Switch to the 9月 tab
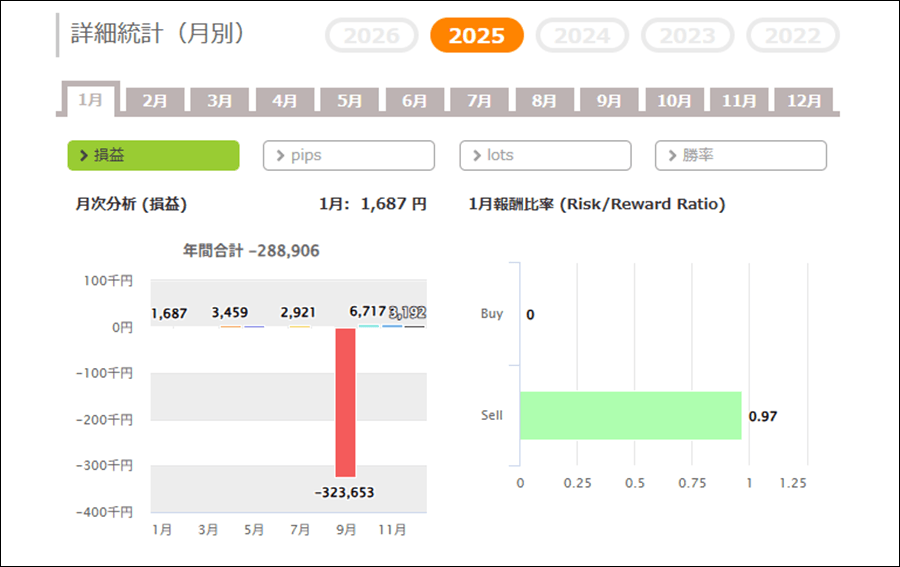Screen dimensions: 900x567 click(x=609, y=101)
